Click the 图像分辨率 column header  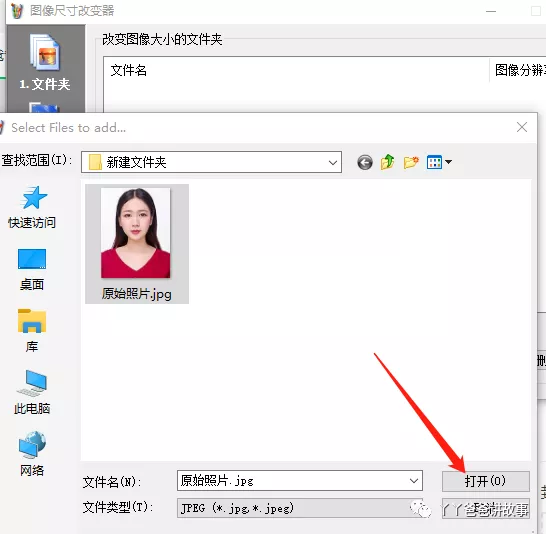point(520,70)
